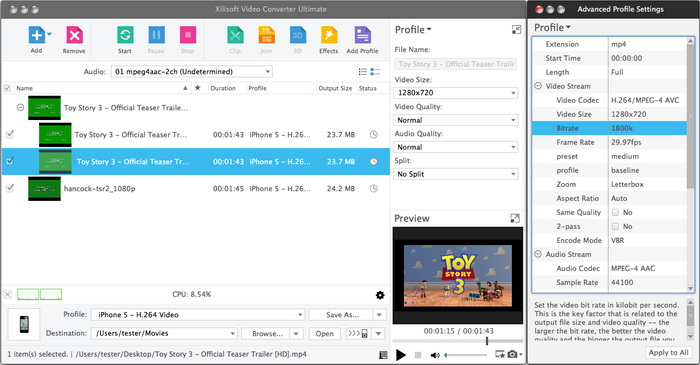Screen dimensions: 700x365
Task: Start conversion with the Start icon
Action: coord(125,35)
